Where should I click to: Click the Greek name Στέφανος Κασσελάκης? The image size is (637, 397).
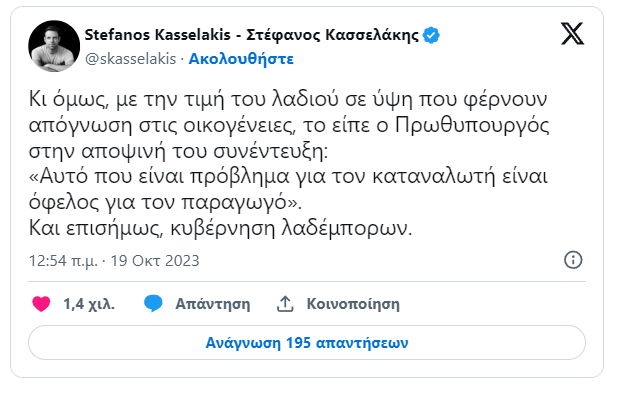(x=332, y=35)
